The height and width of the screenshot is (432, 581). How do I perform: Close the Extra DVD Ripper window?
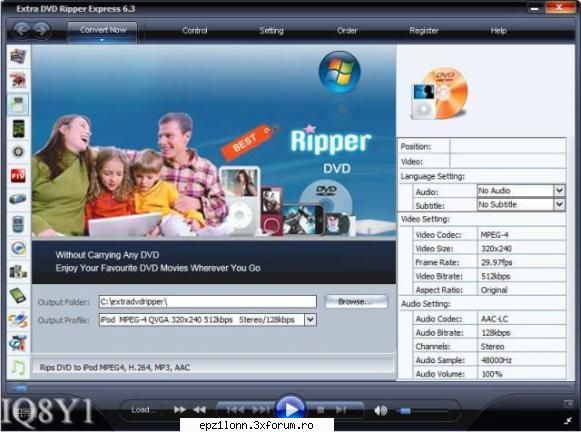[560, 8]
